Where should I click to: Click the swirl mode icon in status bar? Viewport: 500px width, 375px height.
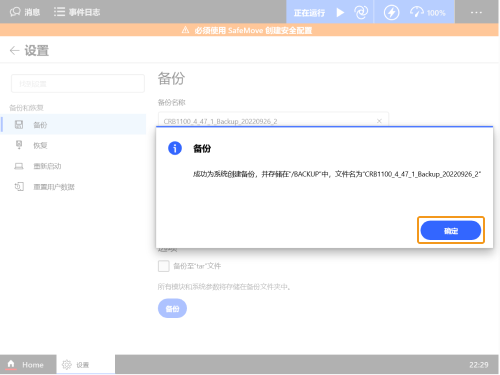[361, 13]
